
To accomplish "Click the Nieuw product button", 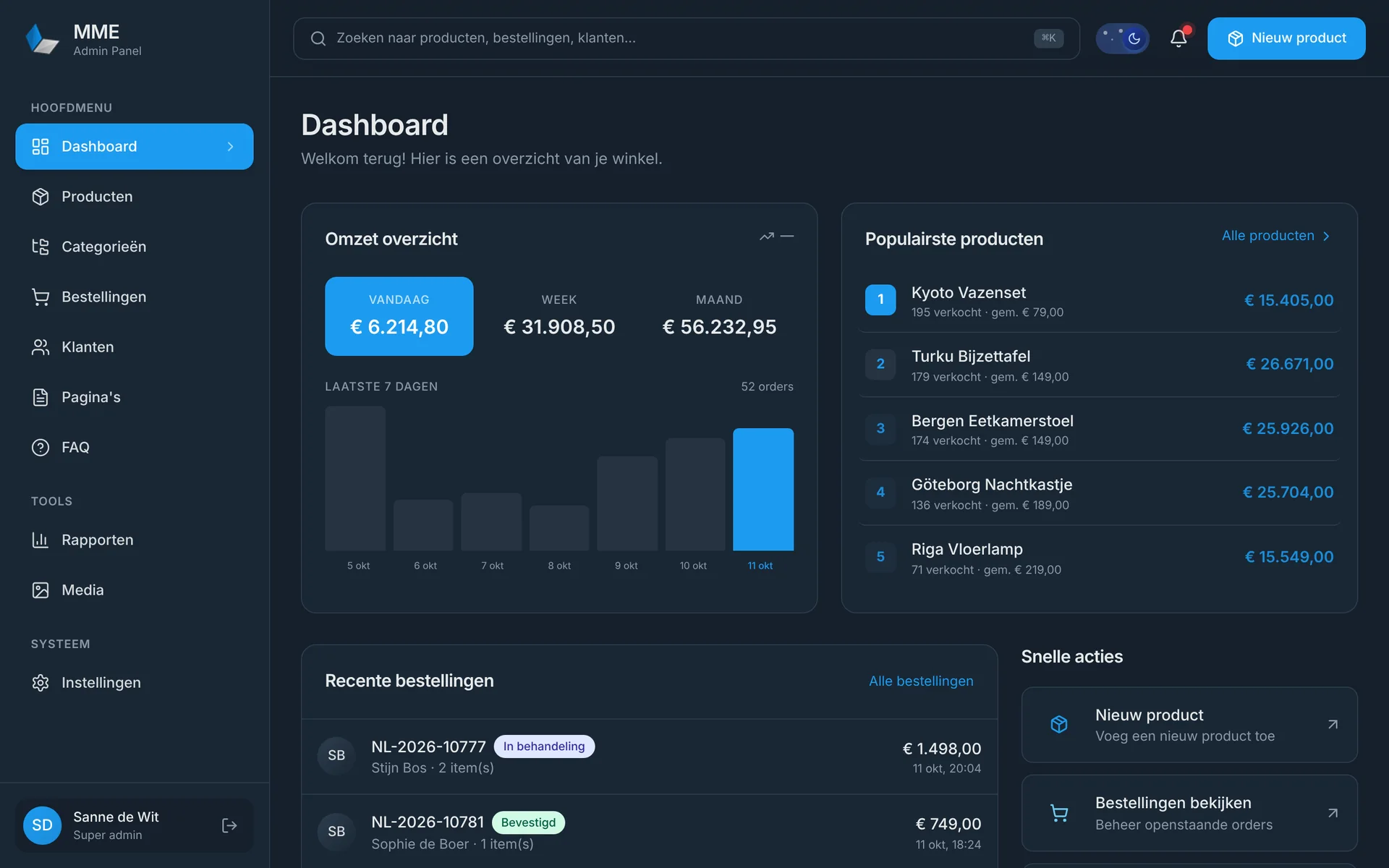I will pyautogui.click(x=1286, y=38).
